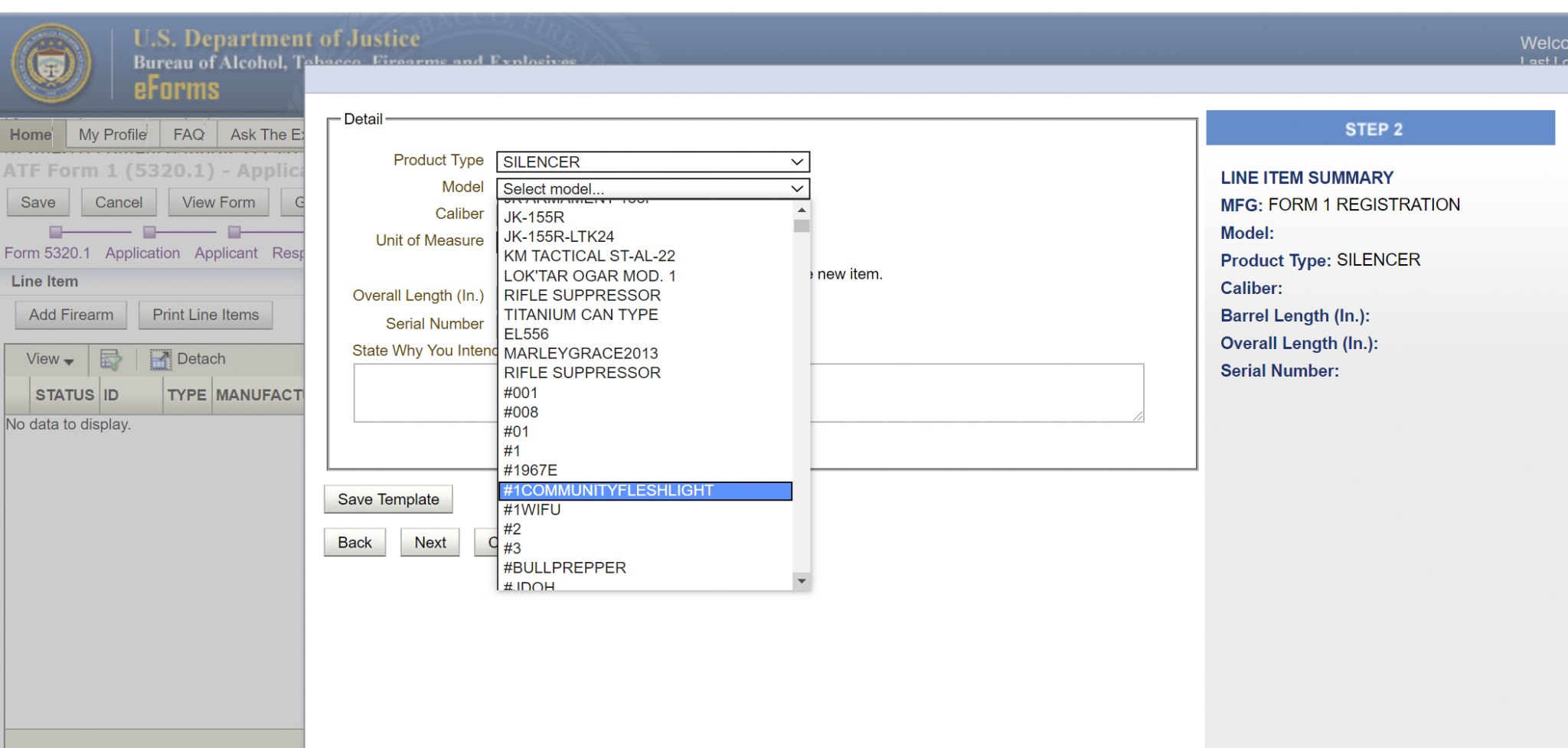Screen dimensions: 1568x748
Task: Click the query-by-example filter icon in table toolbar
Action: click(111, 359)
